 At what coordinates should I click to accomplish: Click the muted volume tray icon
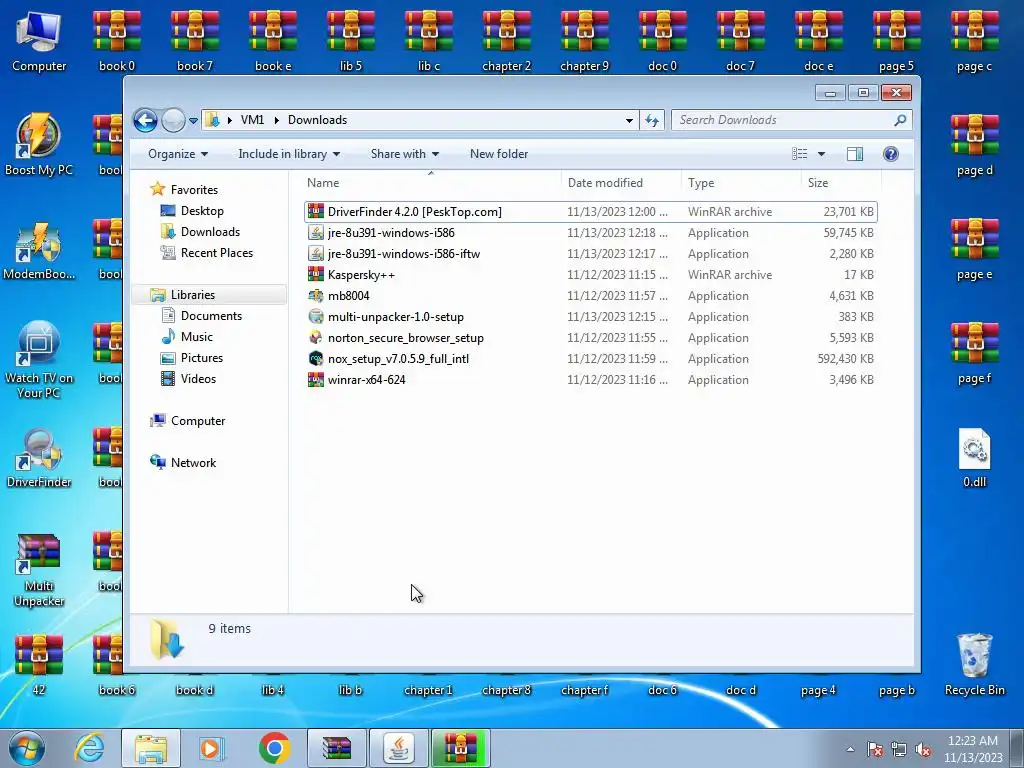(x=923, y=750)
